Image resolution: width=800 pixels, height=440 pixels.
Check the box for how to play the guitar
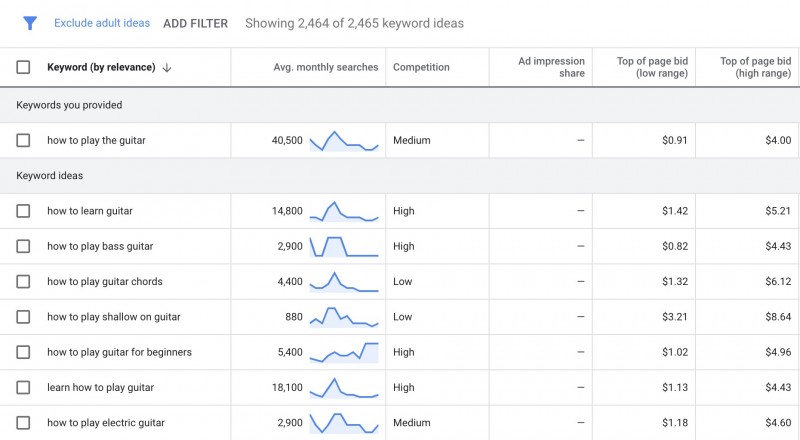pos(23,141)
